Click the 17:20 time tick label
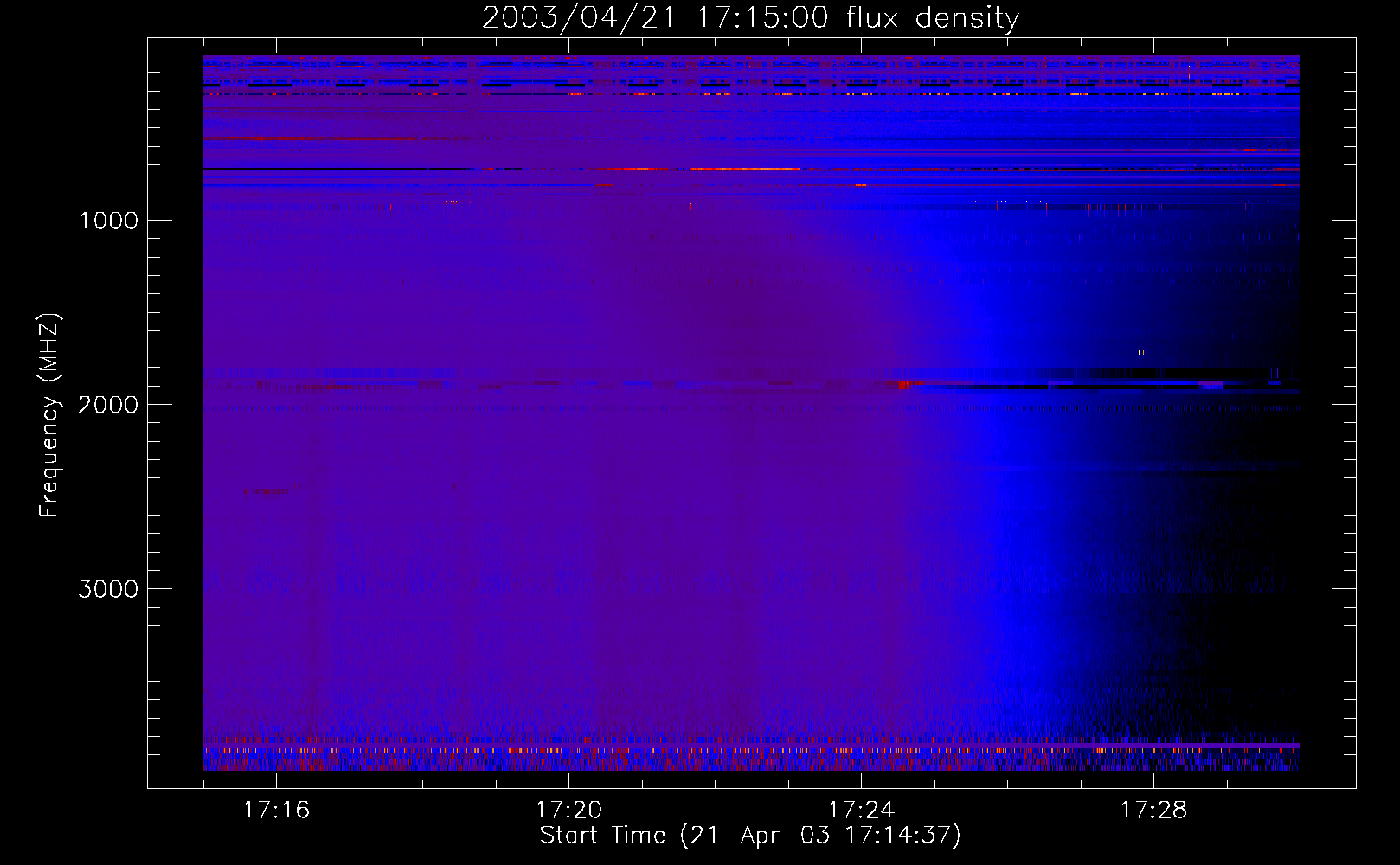This screenshot has height=865, width=1400. 568,811
